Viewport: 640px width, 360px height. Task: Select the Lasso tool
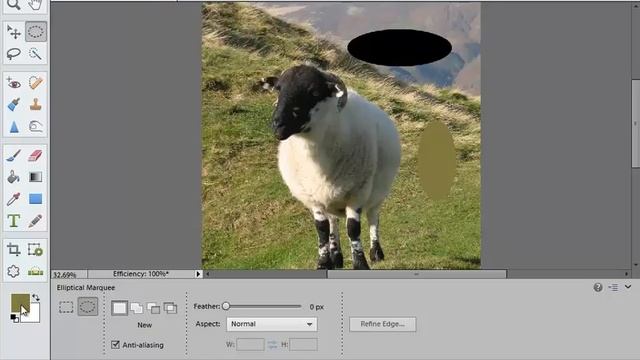pos(13,53)
